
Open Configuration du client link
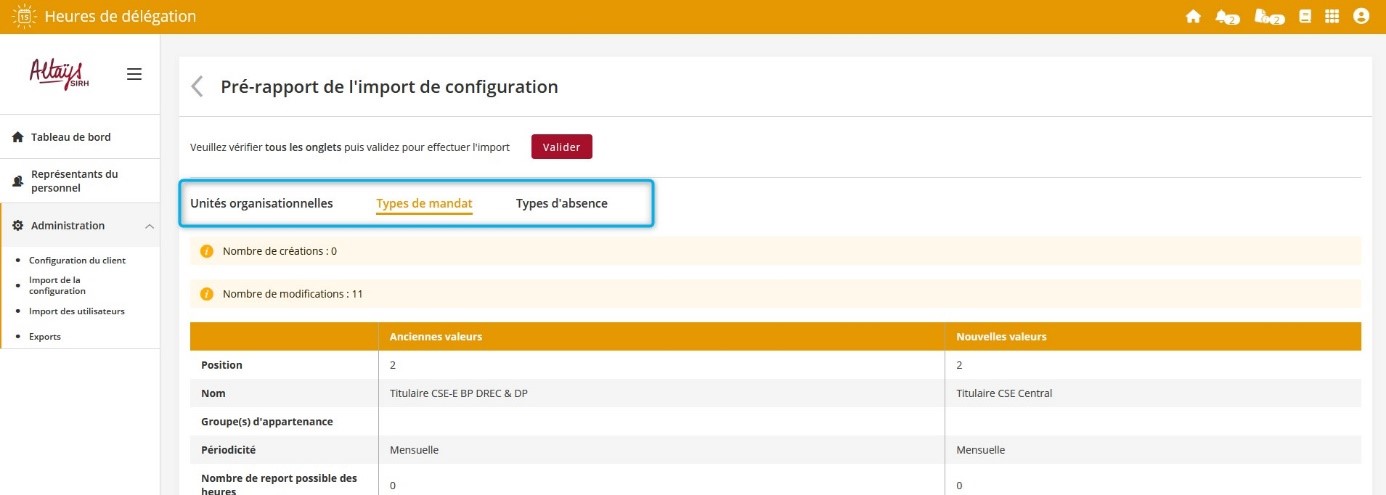[x=77, y=260]
